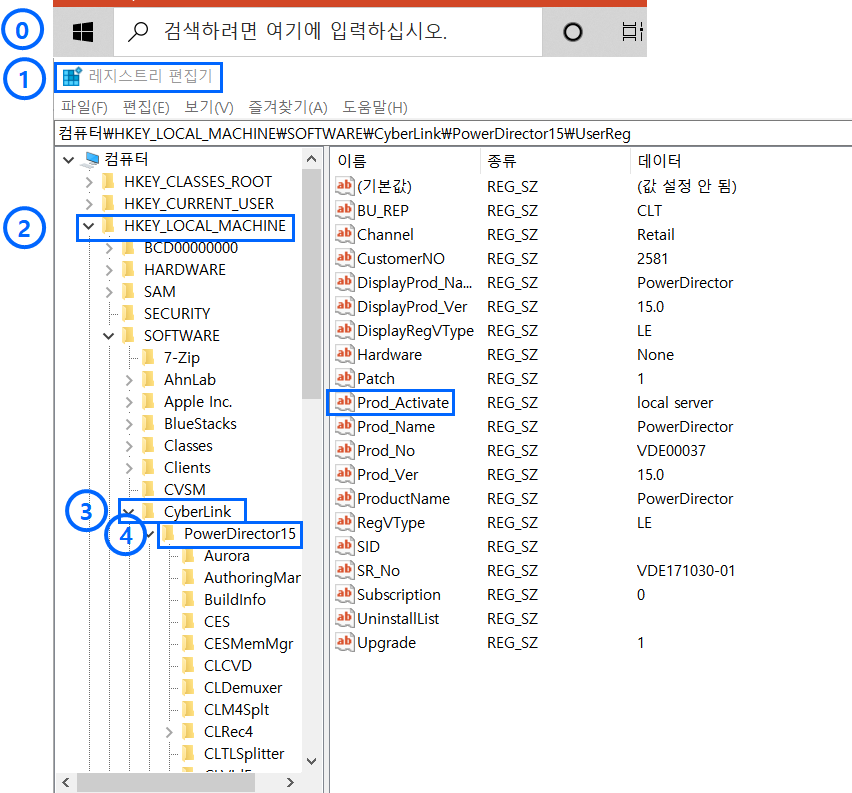The width and height of the screenshot is (852, 793).
Task: Click the HKEY_LOCAL_MACHINE folder icon
Action: point(109,226)
